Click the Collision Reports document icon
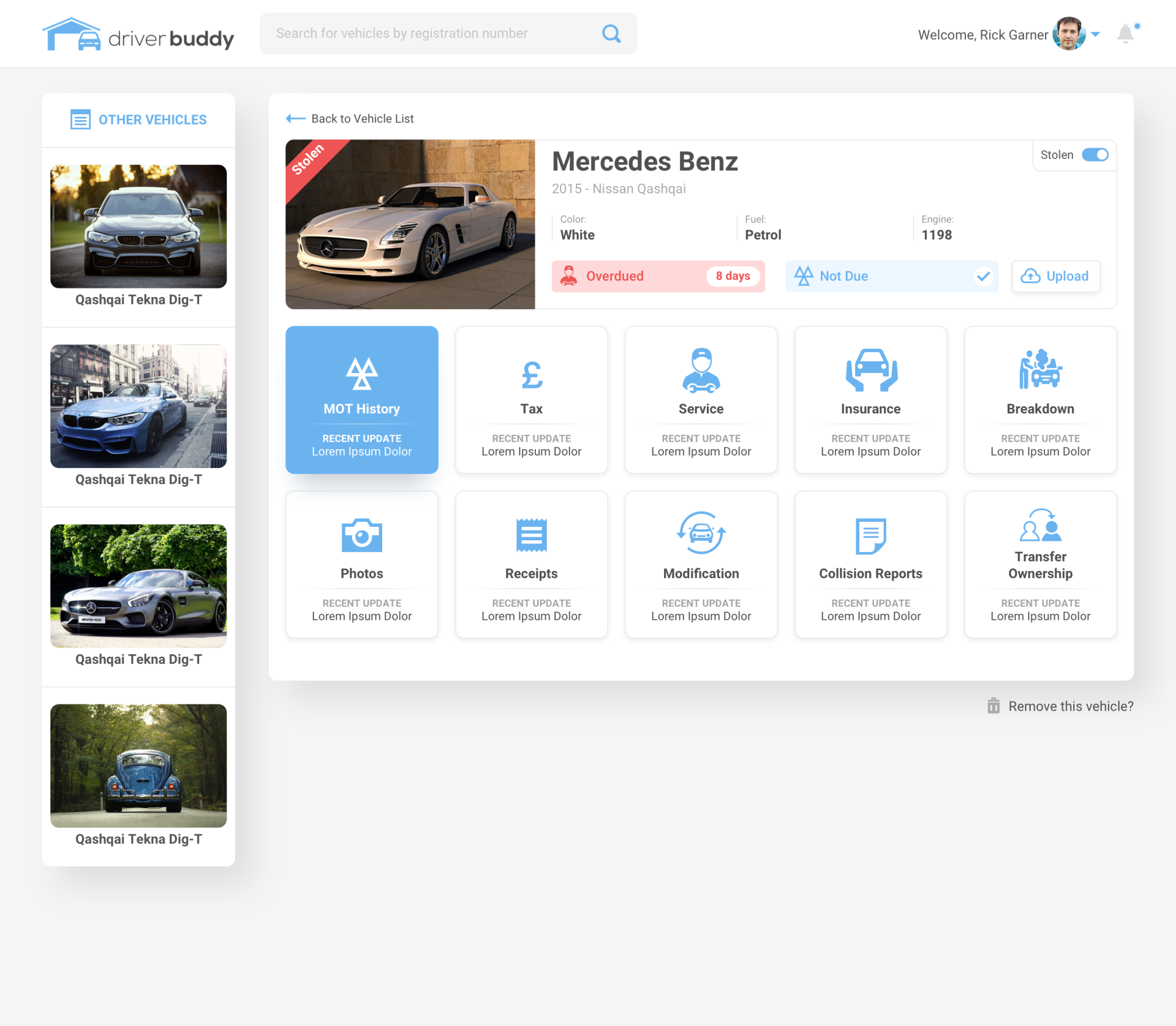Viewport: 1176px width, 1026px height. click(871, 536)
